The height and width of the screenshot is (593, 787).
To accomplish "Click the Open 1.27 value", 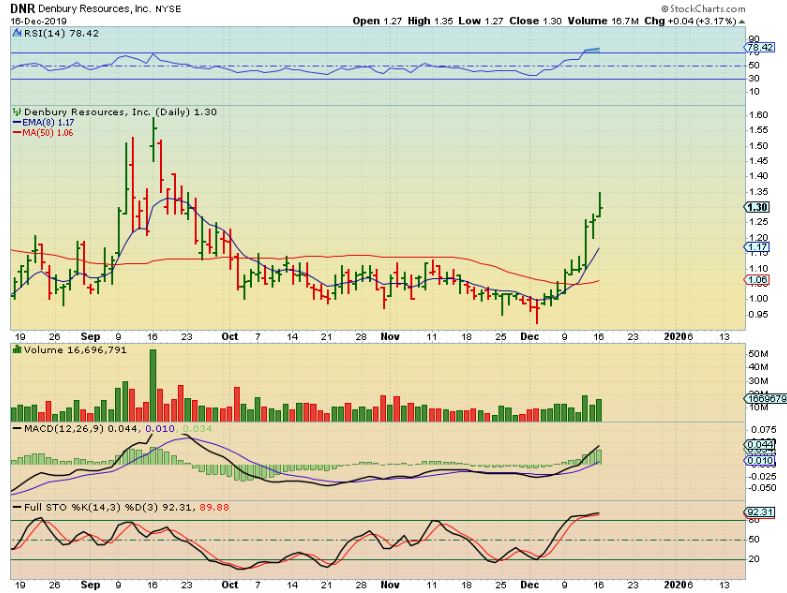I will point(377,21).
